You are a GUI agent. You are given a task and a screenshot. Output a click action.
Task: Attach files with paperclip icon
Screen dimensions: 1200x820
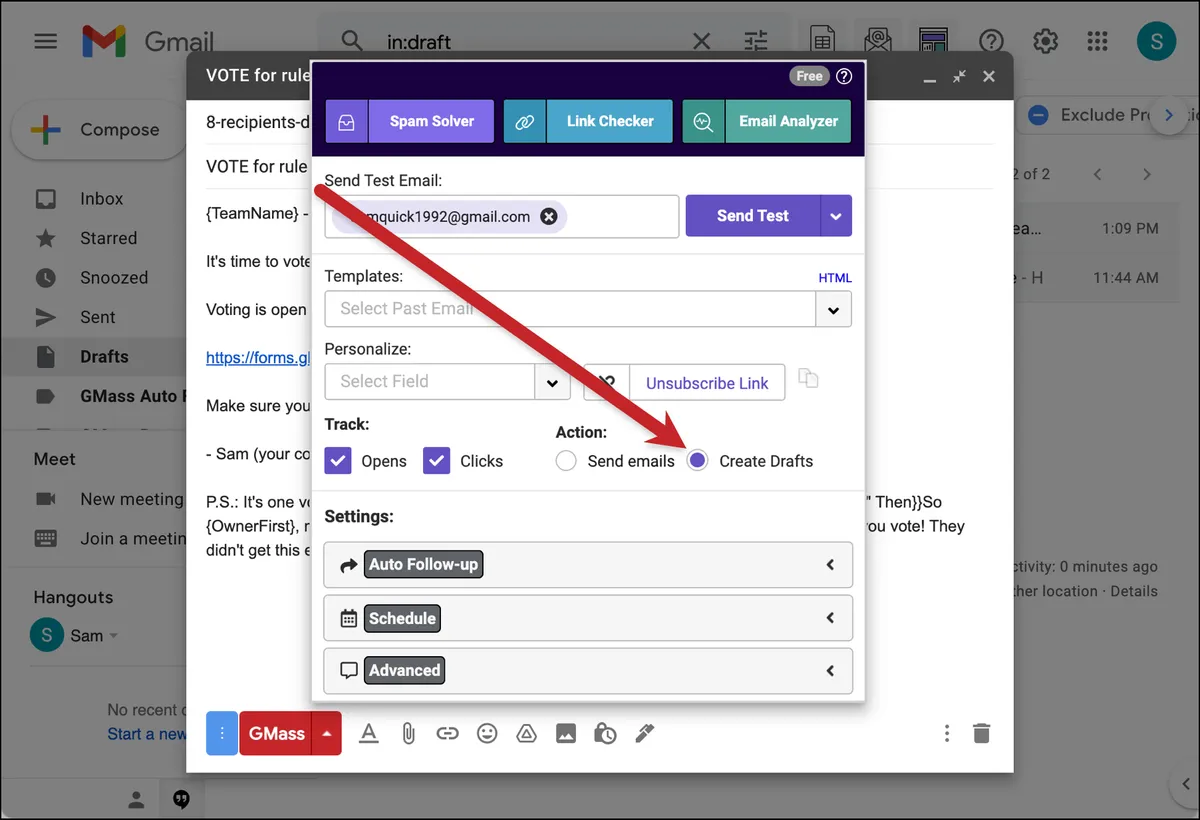[408, 734]
